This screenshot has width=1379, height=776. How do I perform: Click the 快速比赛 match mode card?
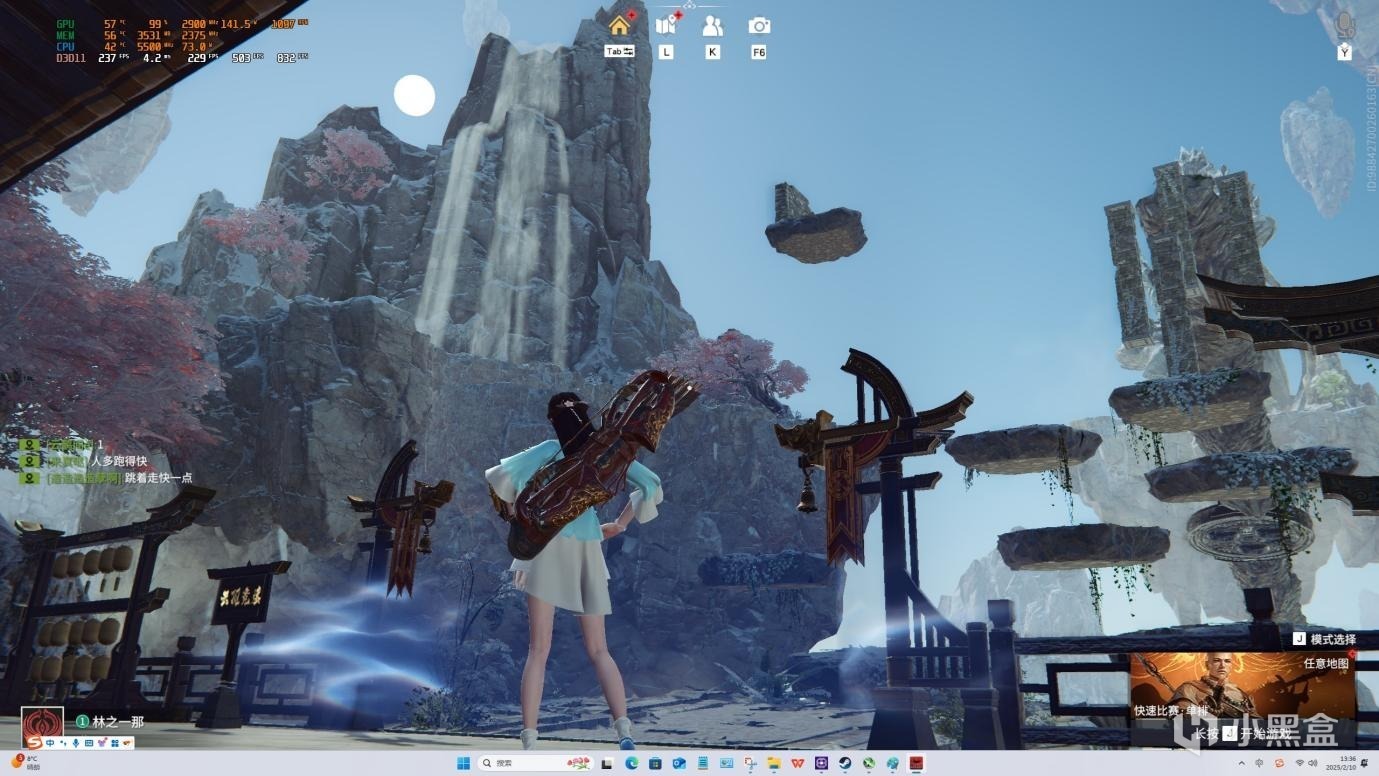pyautogui.click(x=1243, y=685)
